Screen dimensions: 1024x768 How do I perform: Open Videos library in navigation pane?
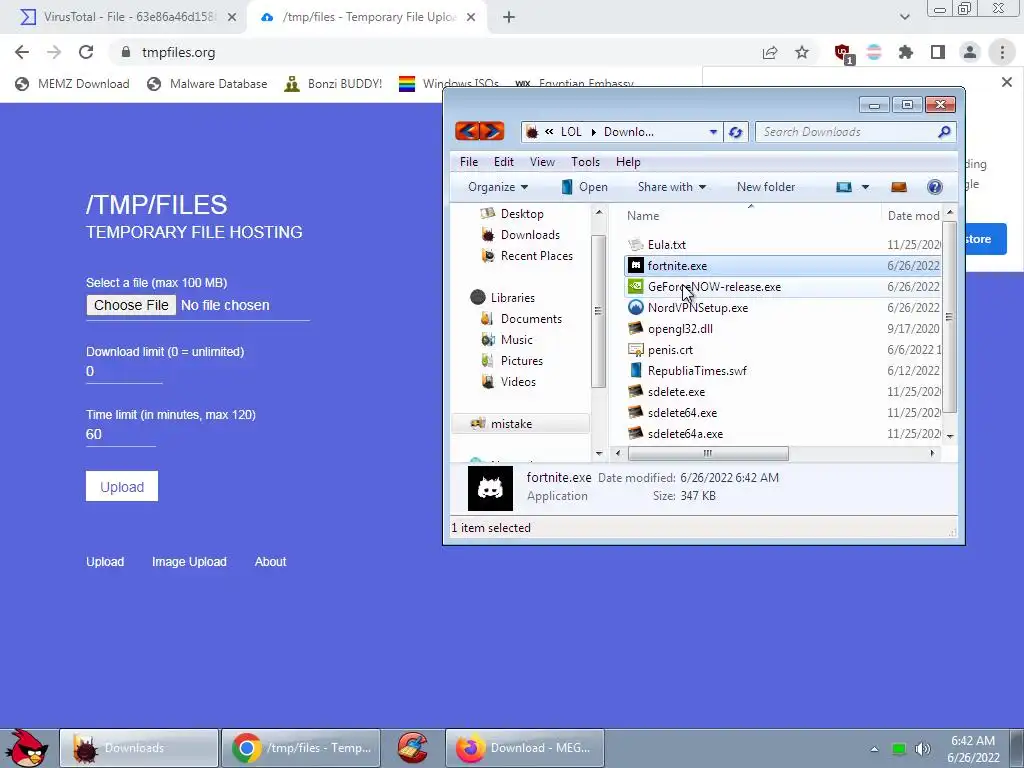coord(509,381)
